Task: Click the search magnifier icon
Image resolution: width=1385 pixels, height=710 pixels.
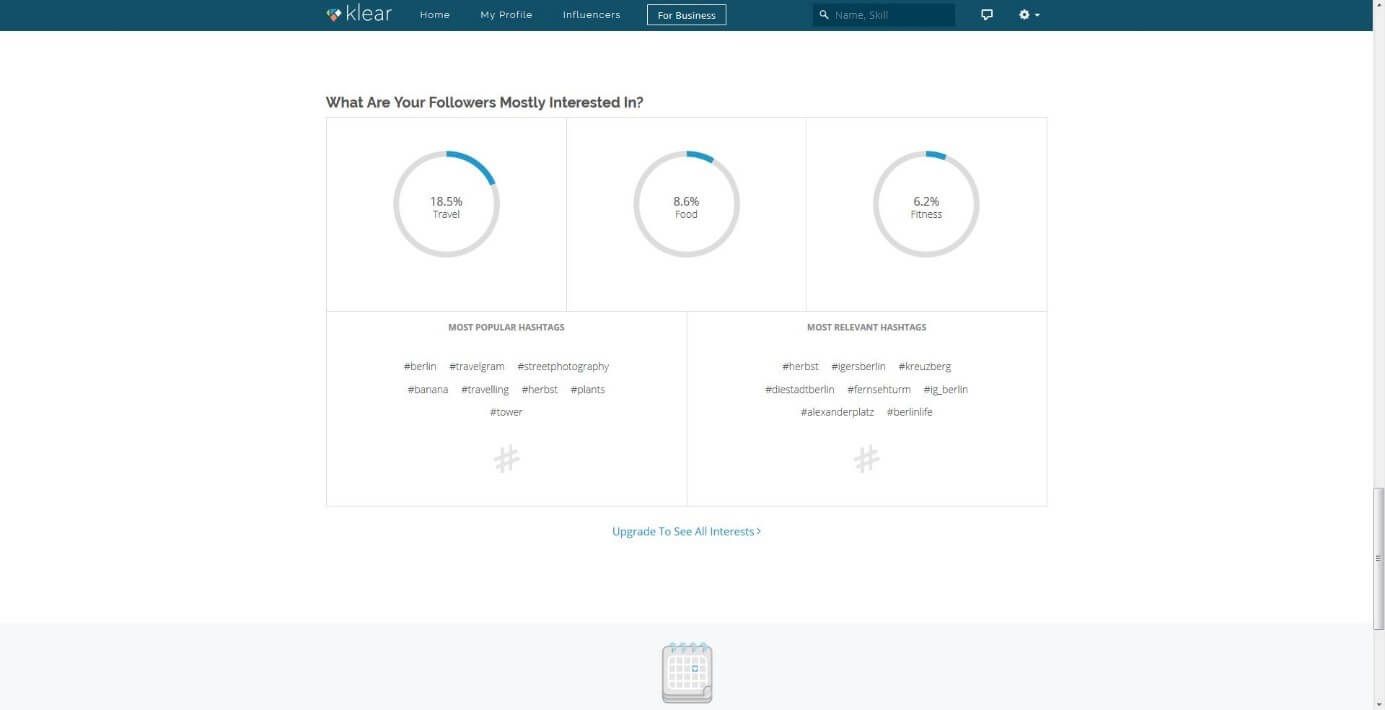Action: 824,15
